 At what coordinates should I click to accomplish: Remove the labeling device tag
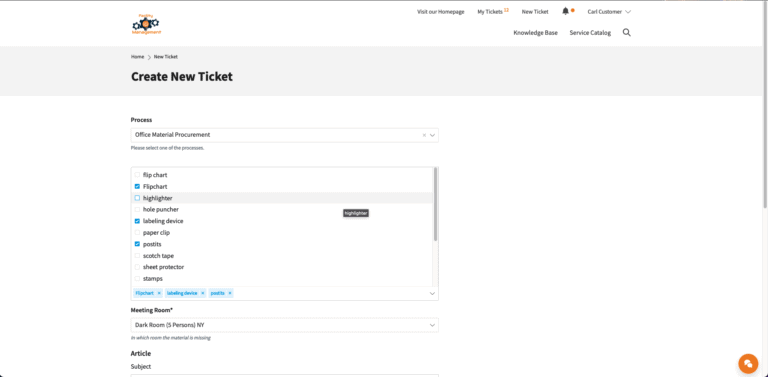(x=203, y=293)
